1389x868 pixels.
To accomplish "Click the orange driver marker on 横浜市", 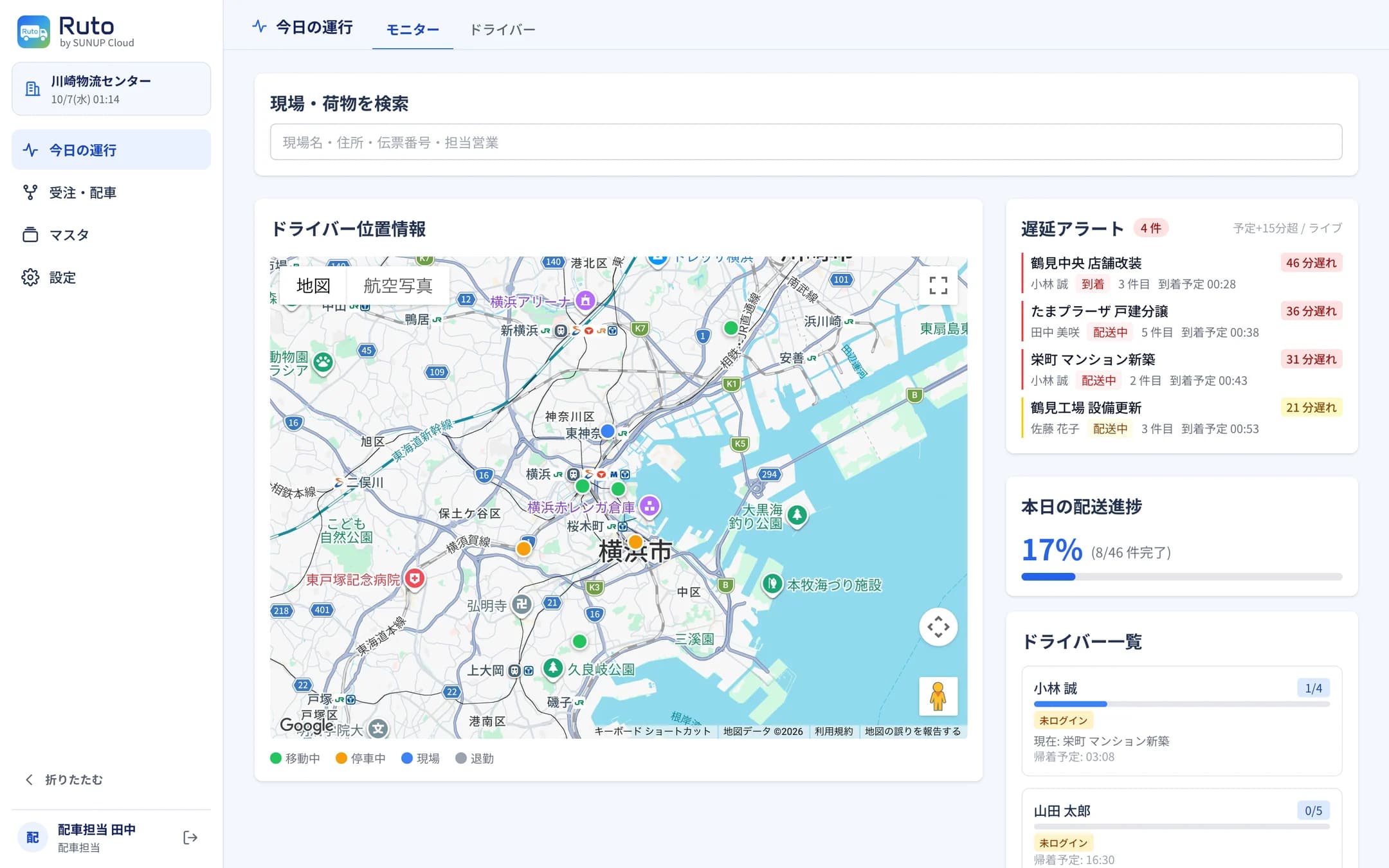I will coord(635,542).
